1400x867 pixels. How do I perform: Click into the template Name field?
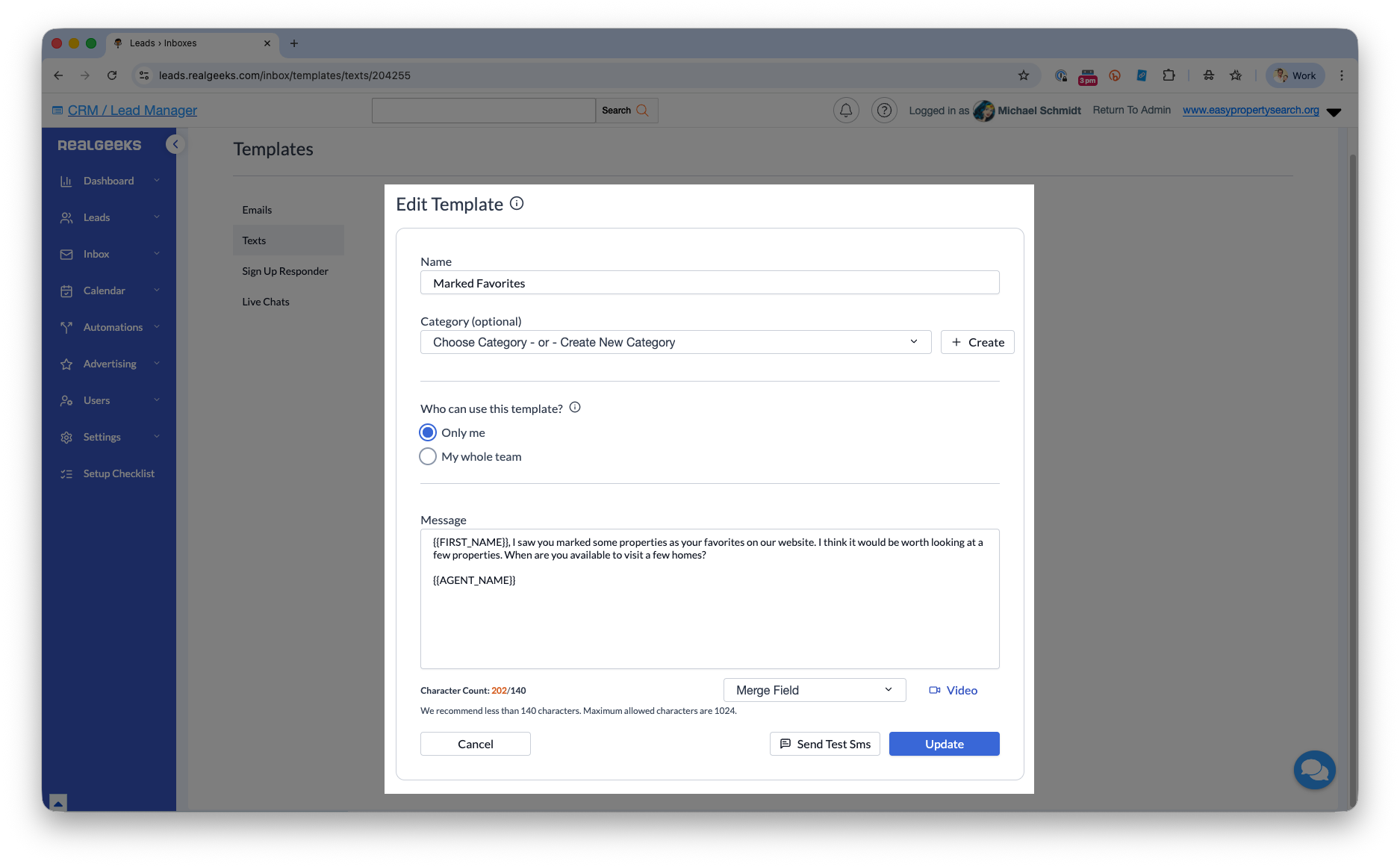(709, 283)
